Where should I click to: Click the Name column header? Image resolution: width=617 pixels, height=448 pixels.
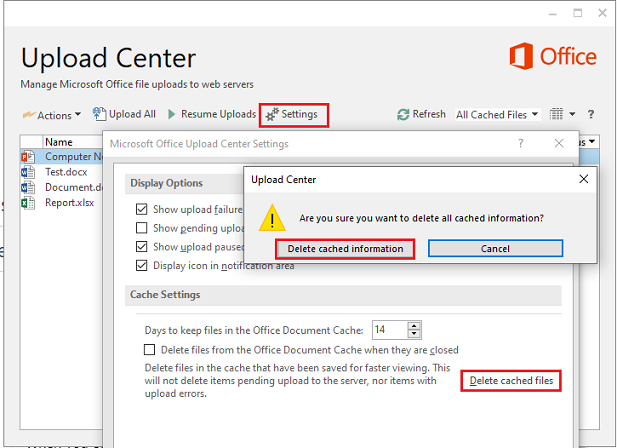pos(59,142)
